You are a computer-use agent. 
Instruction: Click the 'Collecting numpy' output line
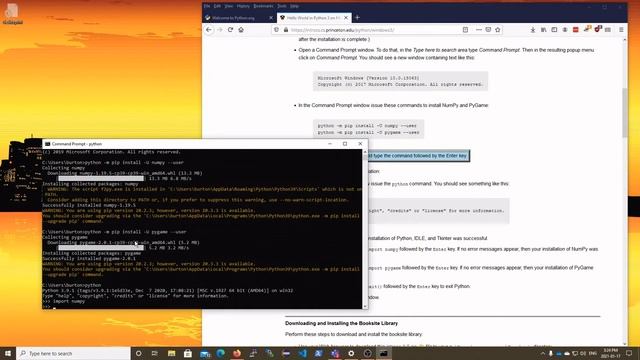point(64,168)
